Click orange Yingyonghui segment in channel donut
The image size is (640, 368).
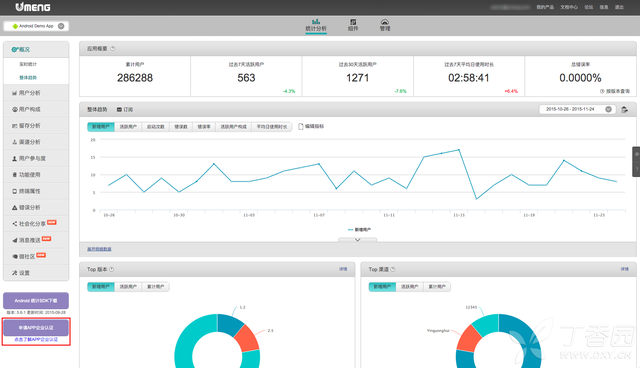tap(469, 339)
